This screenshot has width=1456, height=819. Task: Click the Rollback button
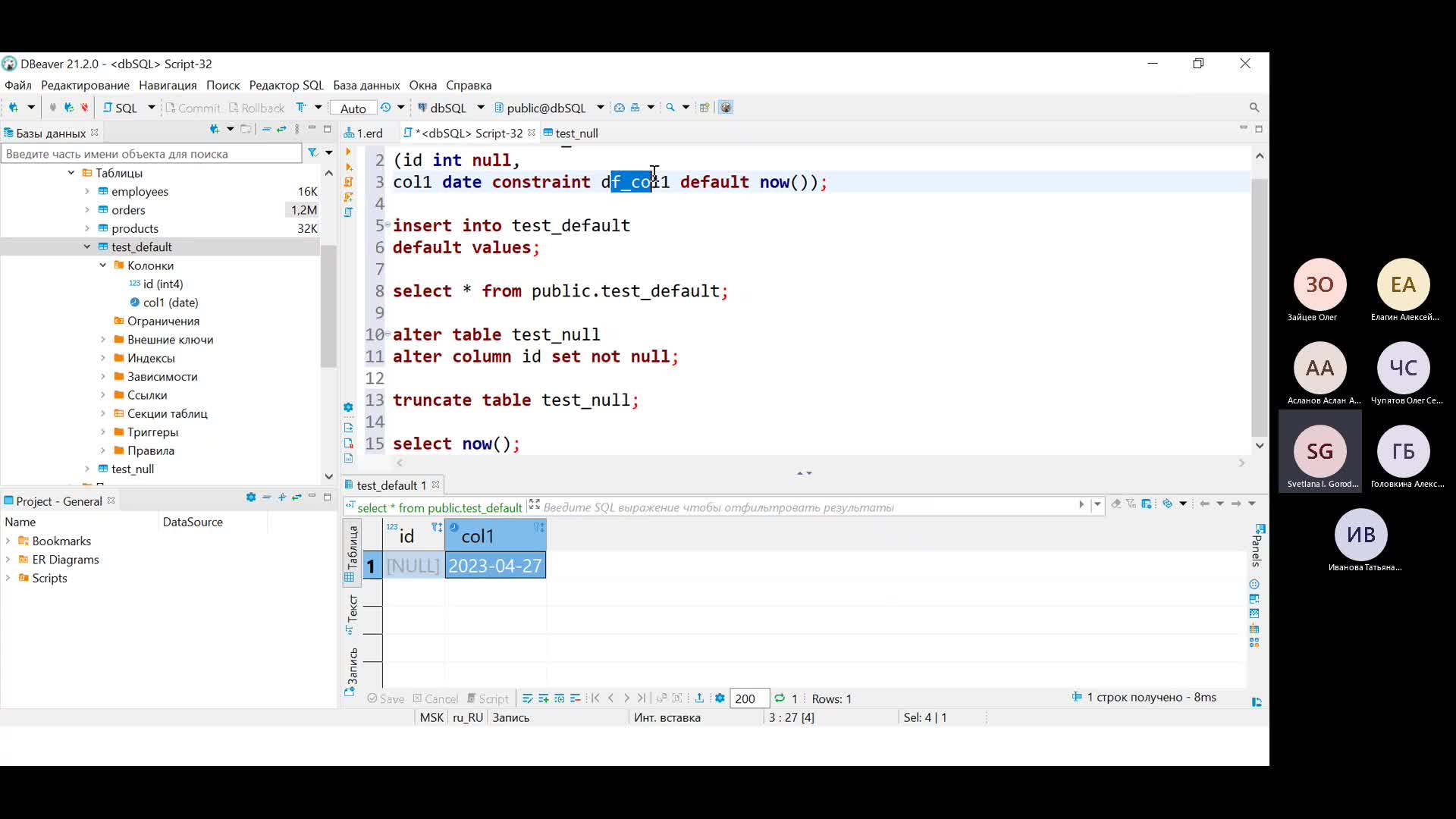[256, 108]
